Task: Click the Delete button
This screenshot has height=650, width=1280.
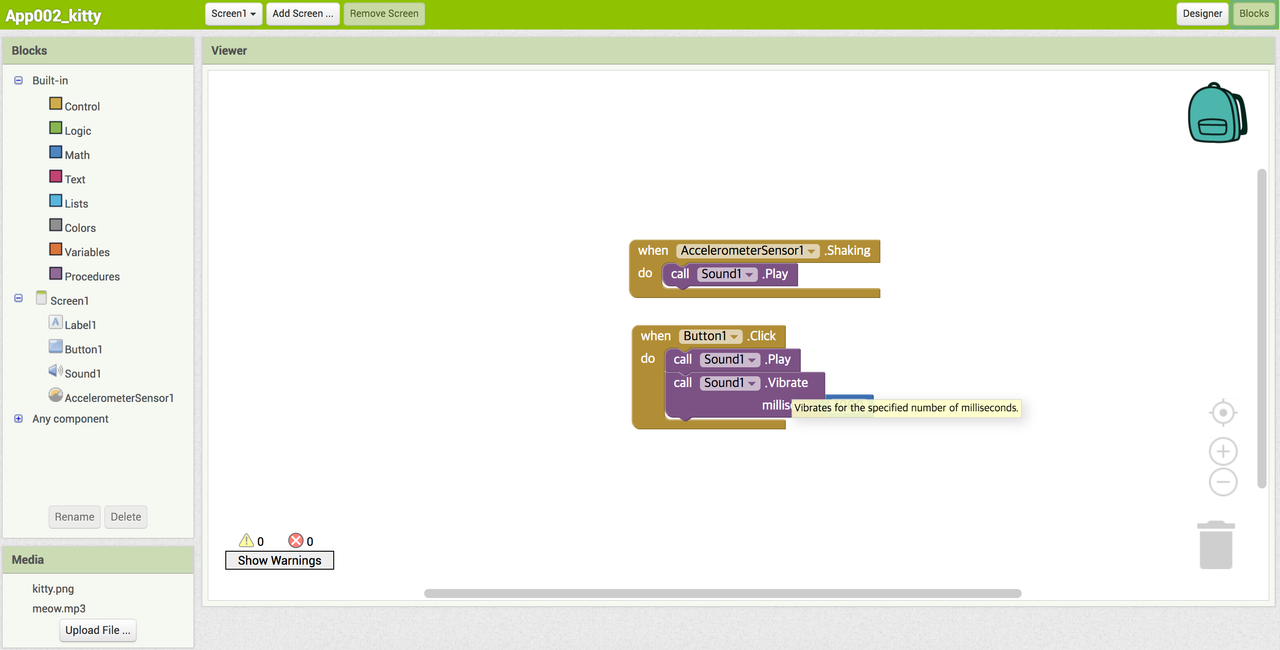Action: tap(126, 517)
